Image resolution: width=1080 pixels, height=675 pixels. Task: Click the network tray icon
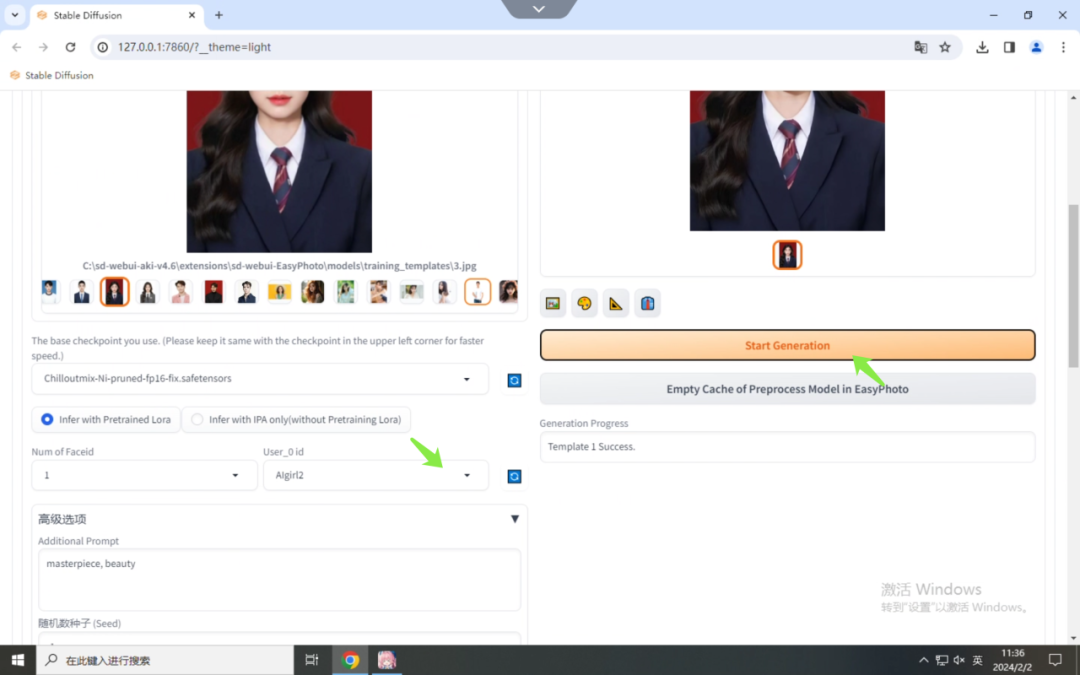pos(941,660)
